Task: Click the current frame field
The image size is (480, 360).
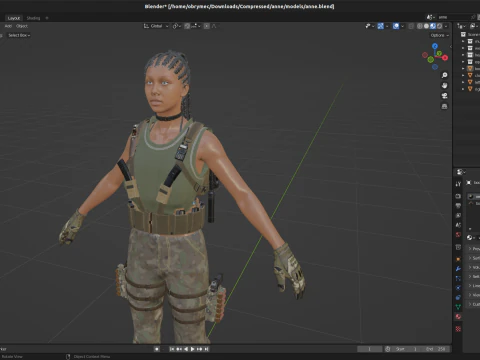Action: click(369, 349)
